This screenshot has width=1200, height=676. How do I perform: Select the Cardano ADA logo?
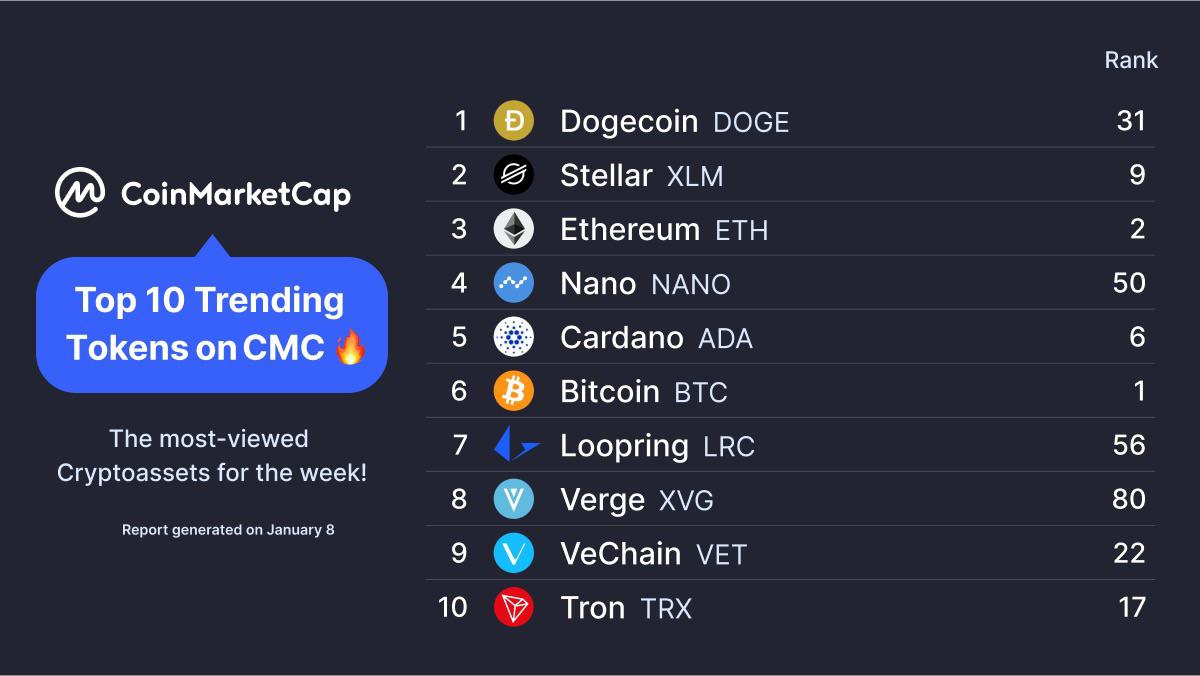pyautogui.click(x=514, y=337)
